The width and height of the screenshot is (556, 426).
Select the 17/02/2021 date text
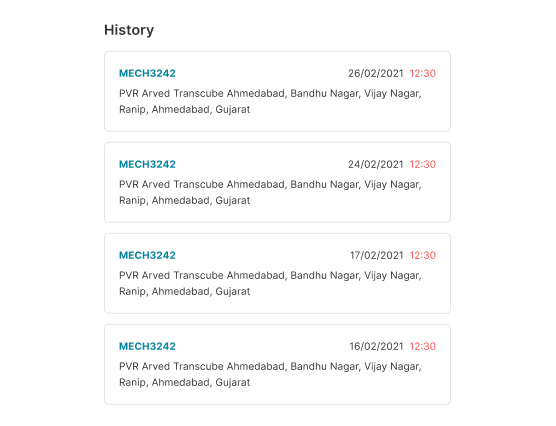pyautogui.click(x=377, y=255)
